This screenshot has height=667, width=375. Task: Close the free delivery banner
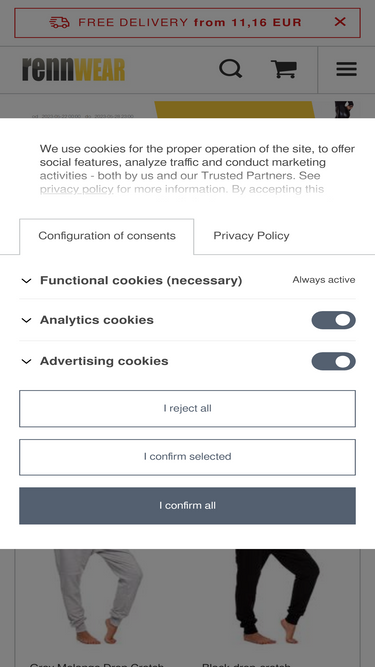pos(340,22)
